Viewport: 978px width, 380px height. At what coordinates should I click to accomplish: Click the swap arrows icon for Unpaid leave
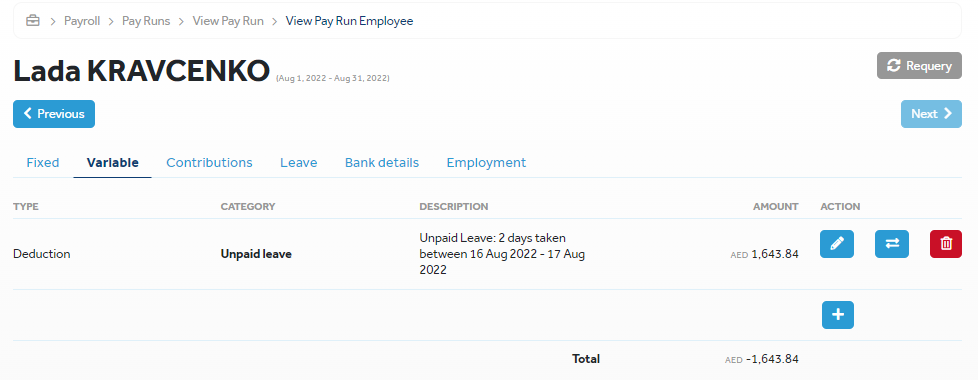point(892,244)
